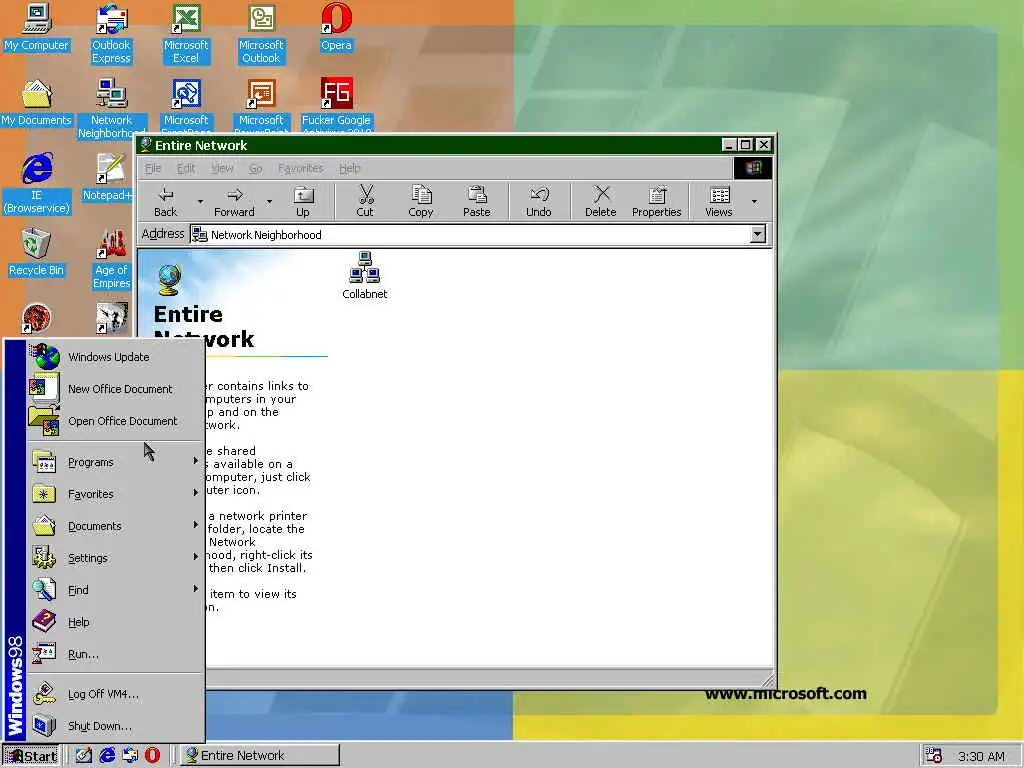1024x768 pixels.
Task: Open the File menu
Action: click(x=153, y=168)
